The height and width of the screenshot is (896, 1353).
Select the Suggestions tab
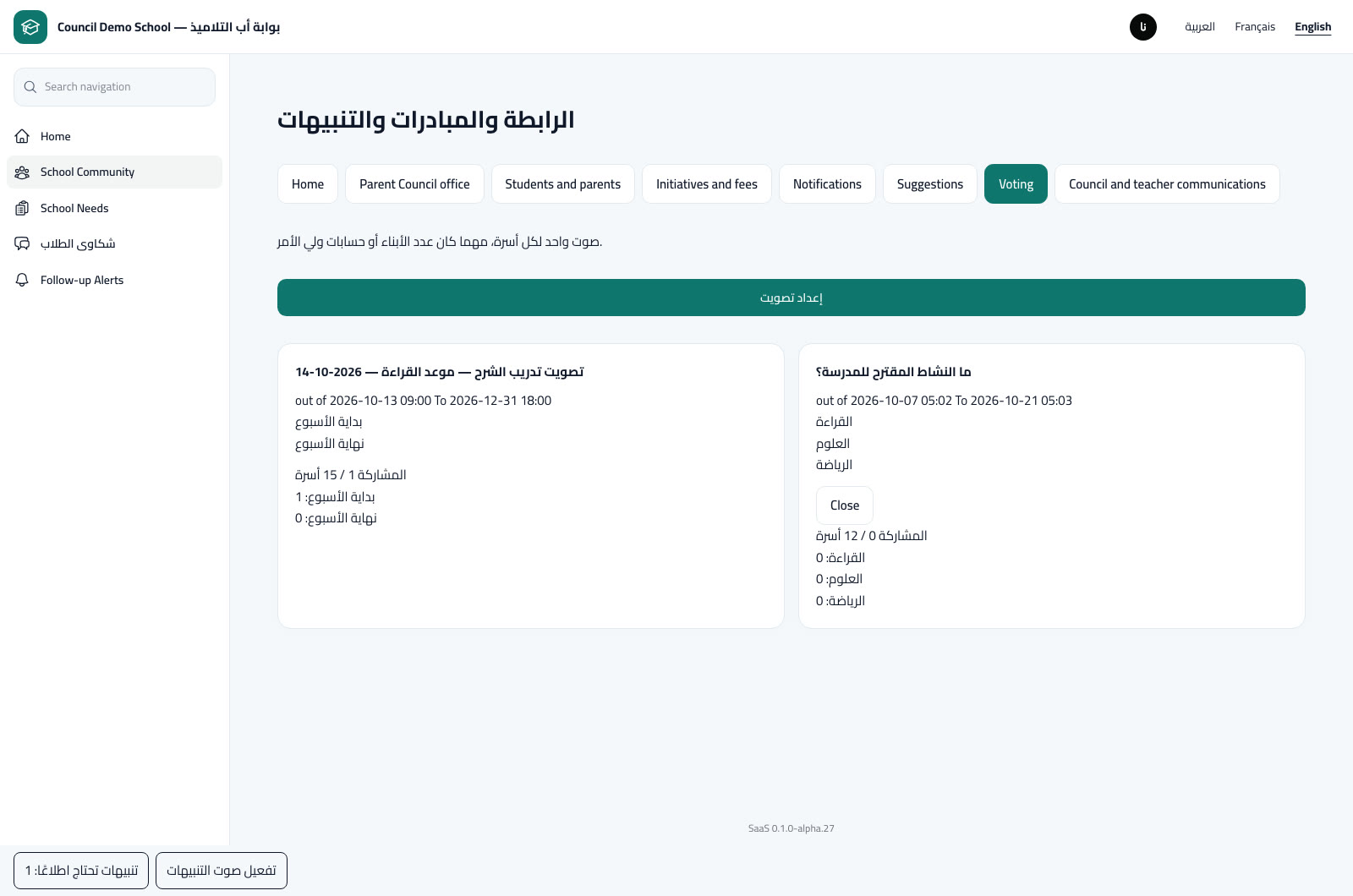tap(930, 184)
